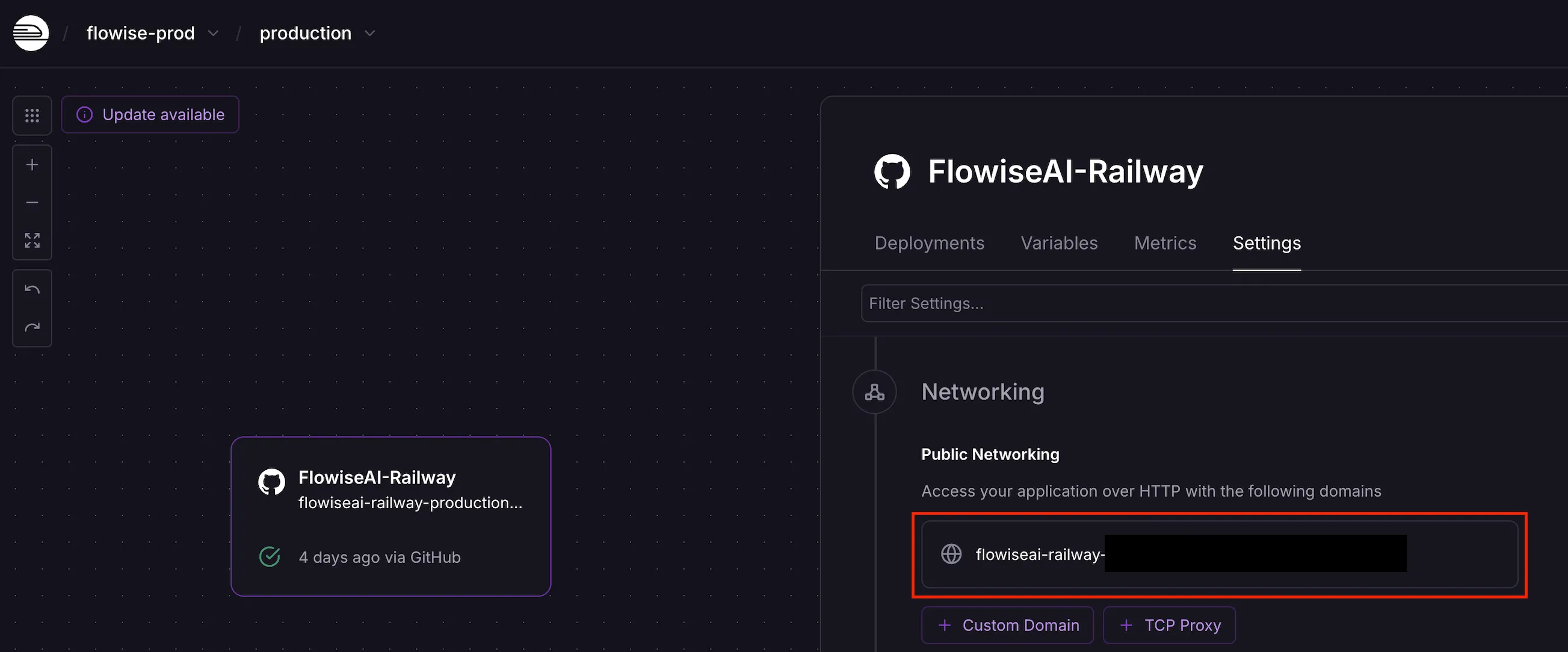Click the Railway logo icon
The height and width of the screenshot is (652, 1568).
pos(31,33)
